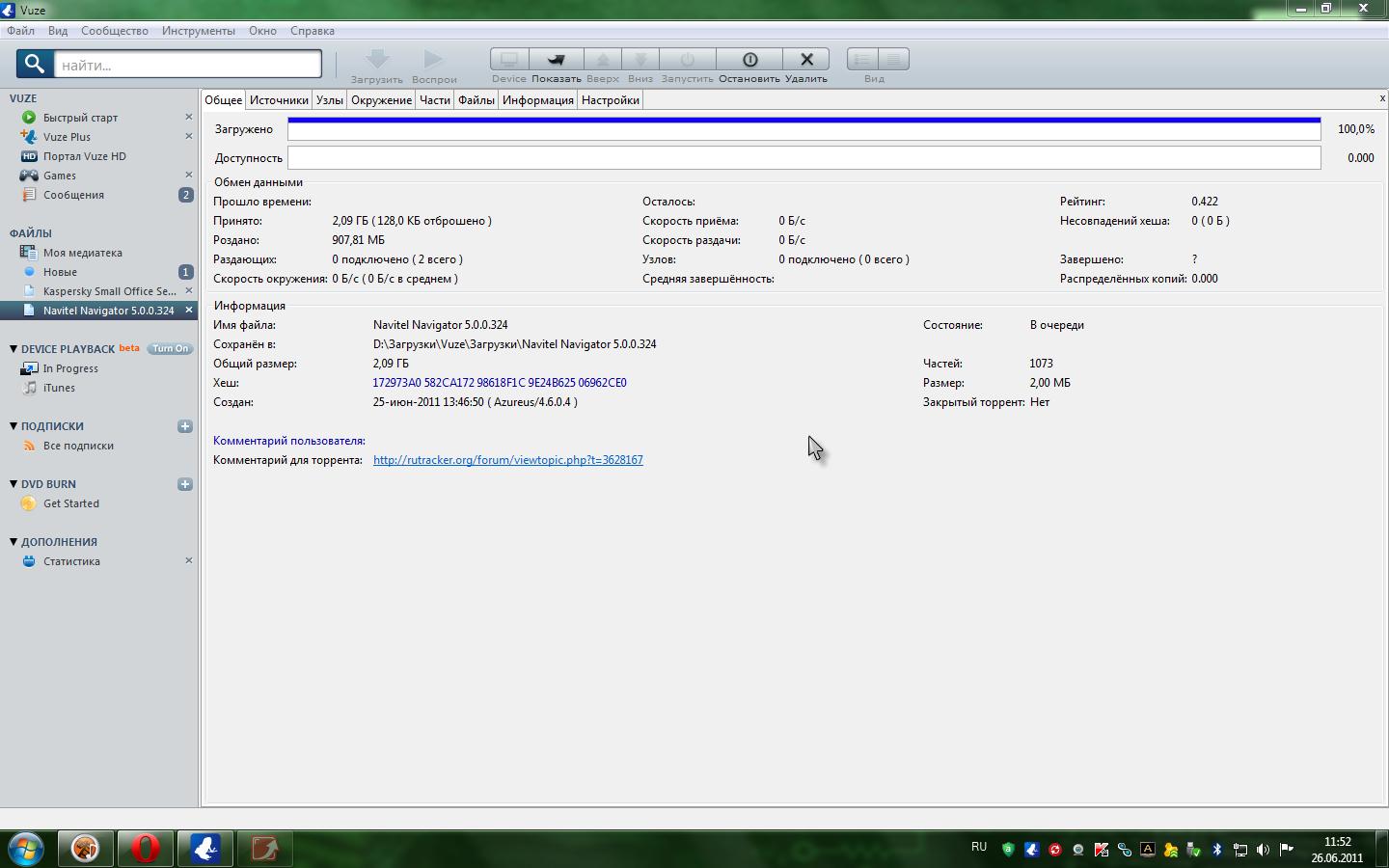Switch to the Источники tab
Viewport: 1389px width, 868px height.
(x=279, y=100)
